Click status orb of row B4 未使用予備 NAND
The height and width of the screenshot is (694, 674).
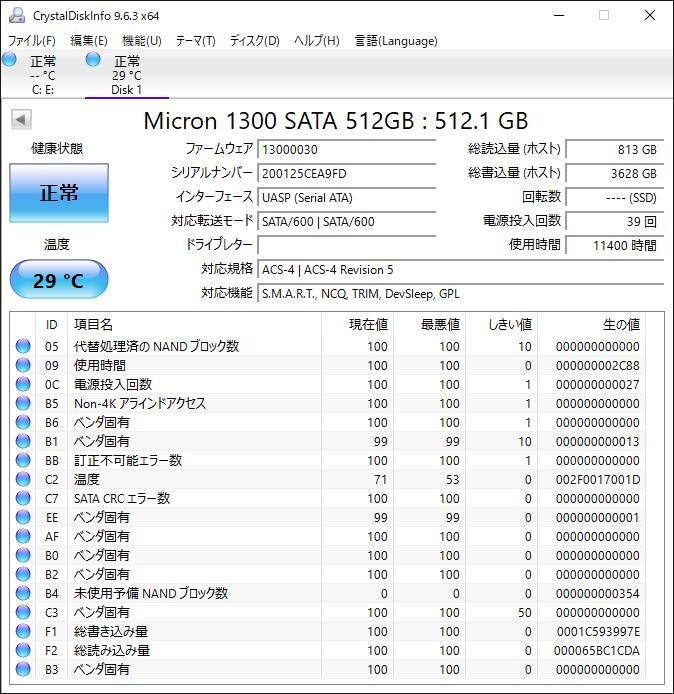(23, 594)
